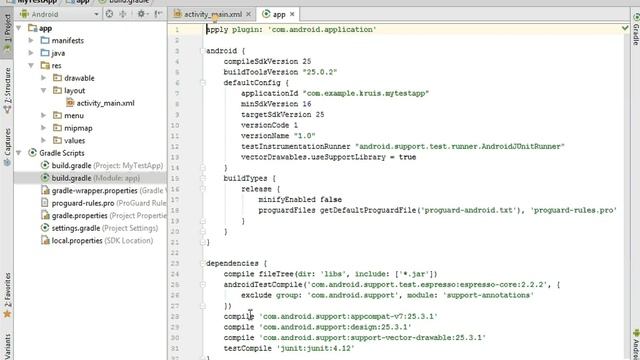Click the appcompat-v7:25.3.1 dependency string
This screenshot has height=360, width=640.
(x=348, y=316)
